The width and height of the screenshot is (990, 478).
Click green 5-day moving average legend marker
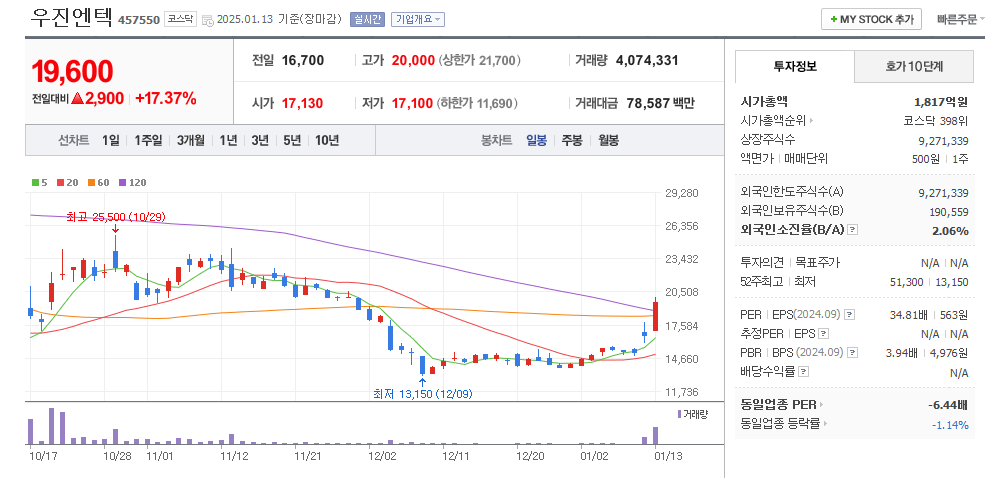point(35,182)
